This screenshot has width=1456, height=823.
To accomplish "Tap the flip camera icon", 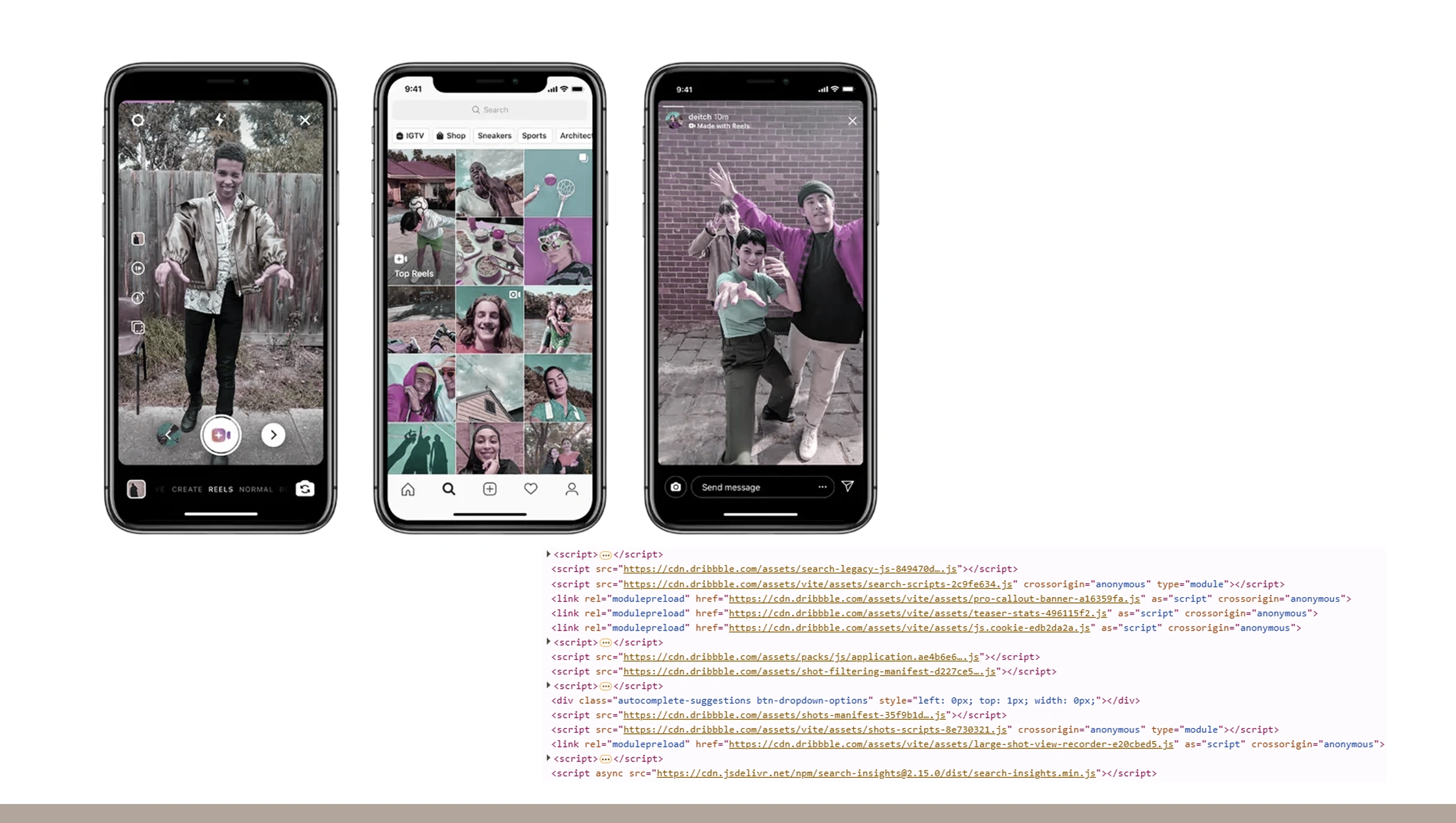I will 305,488.
